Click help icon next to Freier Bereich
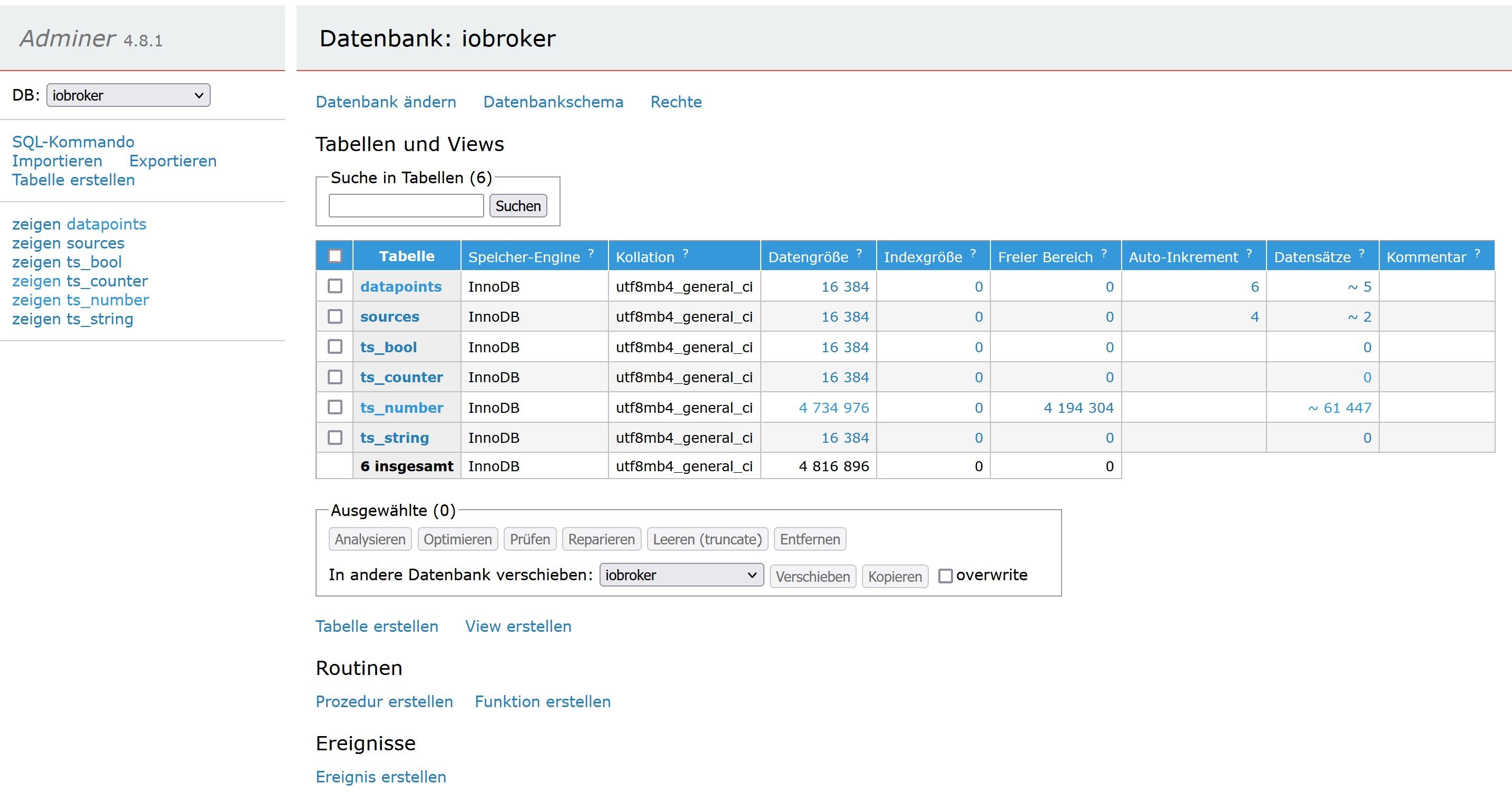 point(1104,253)
